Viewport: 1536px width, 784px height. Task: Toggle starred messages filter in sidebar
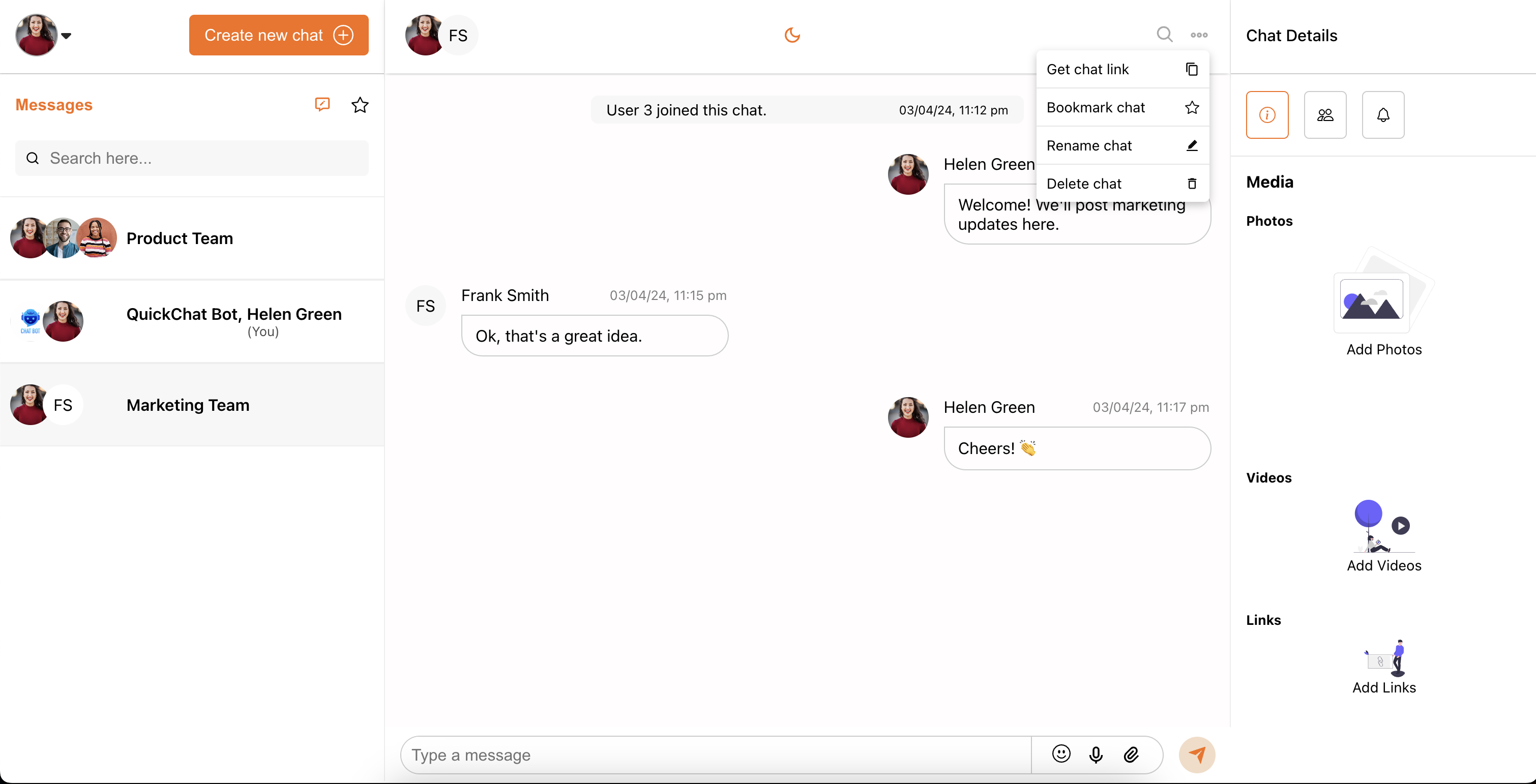click(x=360, y=106)
